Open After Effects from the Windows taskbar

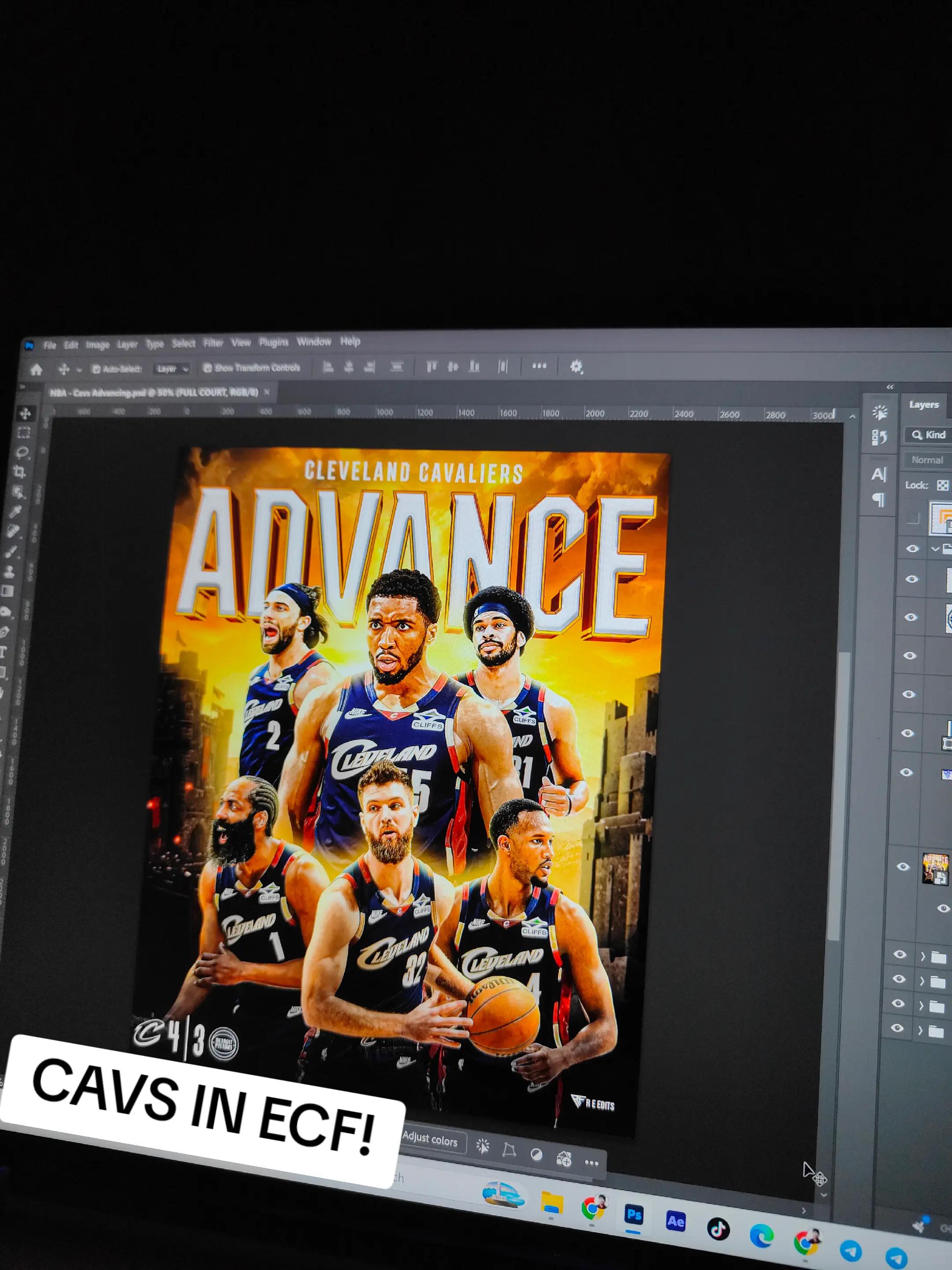tap(675, 1221)
